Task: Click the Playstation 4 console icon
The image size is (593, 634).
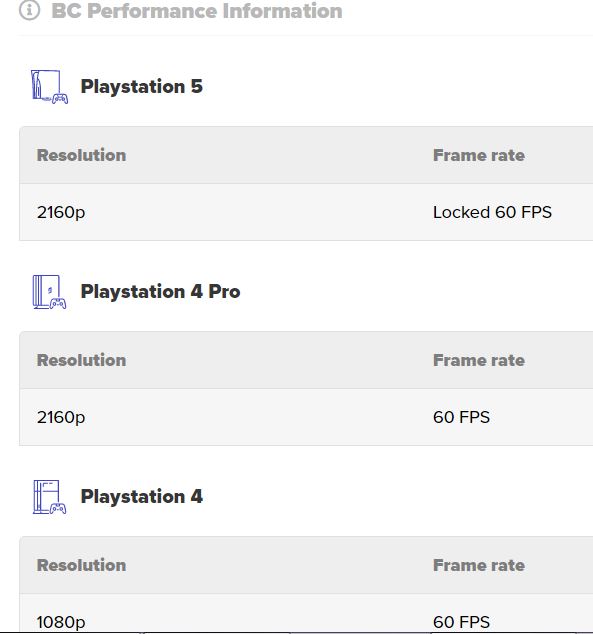Action: point(49,497)
